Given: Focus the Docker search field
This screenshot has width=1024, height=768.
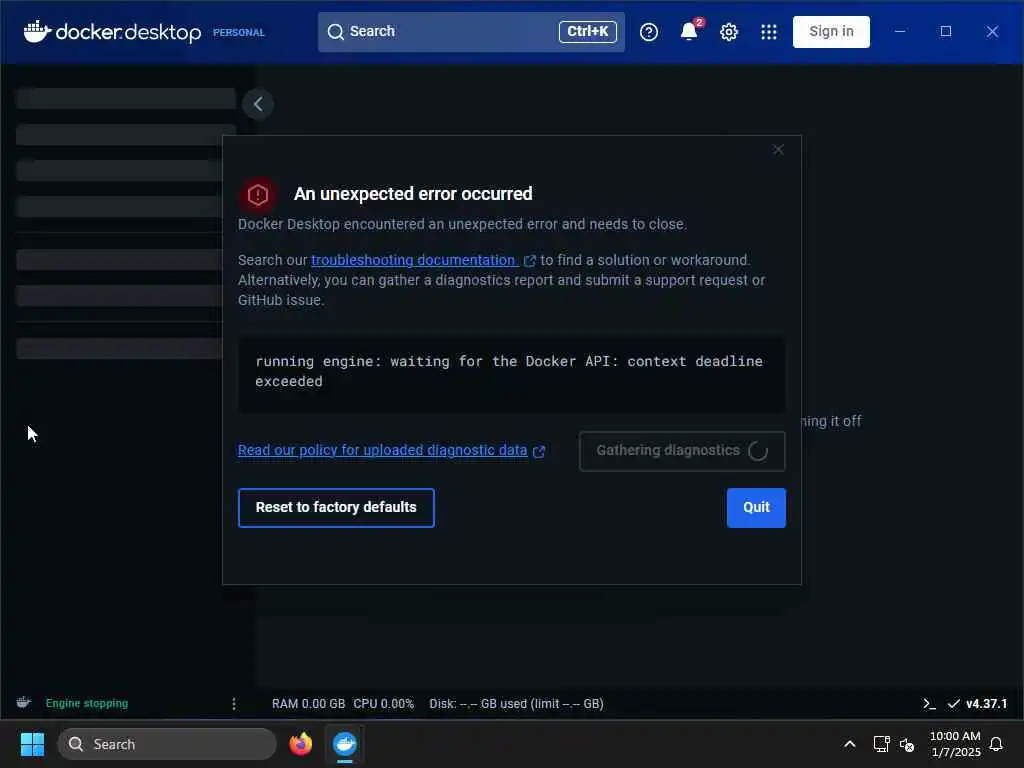Looking at the screenshot, I should [470, 31].
